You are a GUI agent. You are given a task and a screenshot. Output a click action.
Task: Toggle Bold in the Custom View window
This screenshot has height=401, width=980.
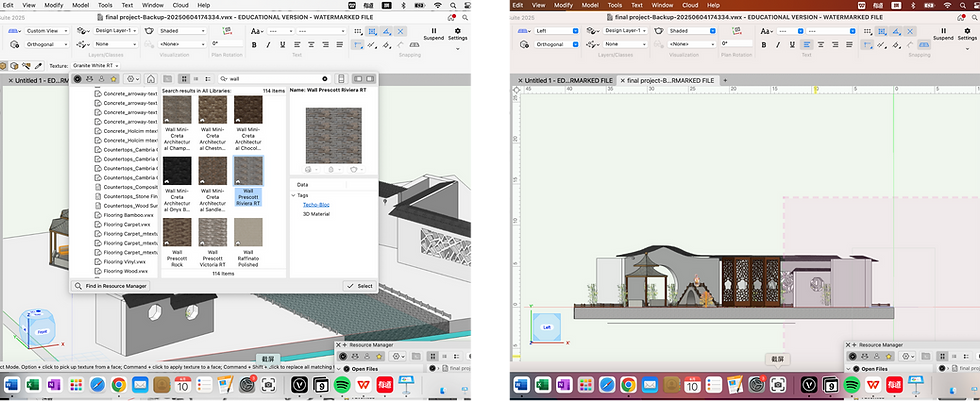[254, 44]
